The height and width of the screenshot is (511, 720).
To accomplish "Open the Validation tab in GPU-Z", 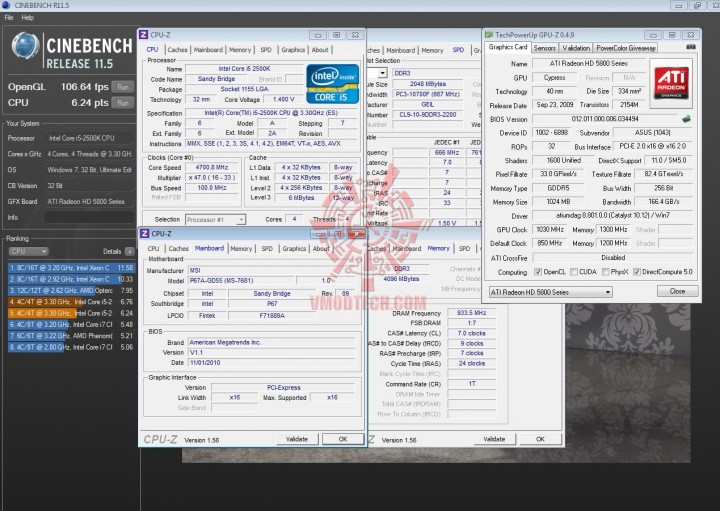I will [576, 48].
